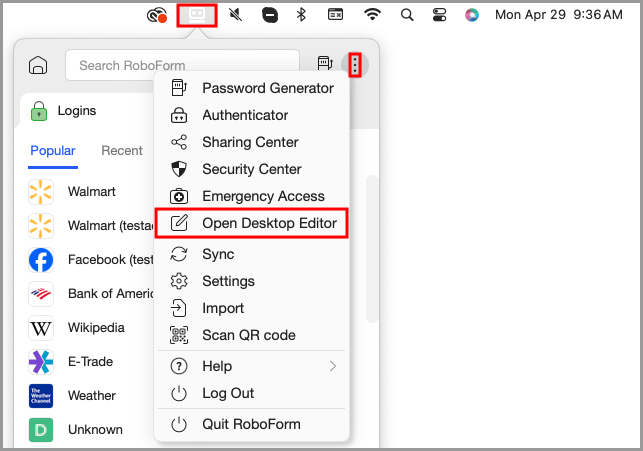Open Authenticator menu item
Viewport: 643px width, 451px height.
251,115
